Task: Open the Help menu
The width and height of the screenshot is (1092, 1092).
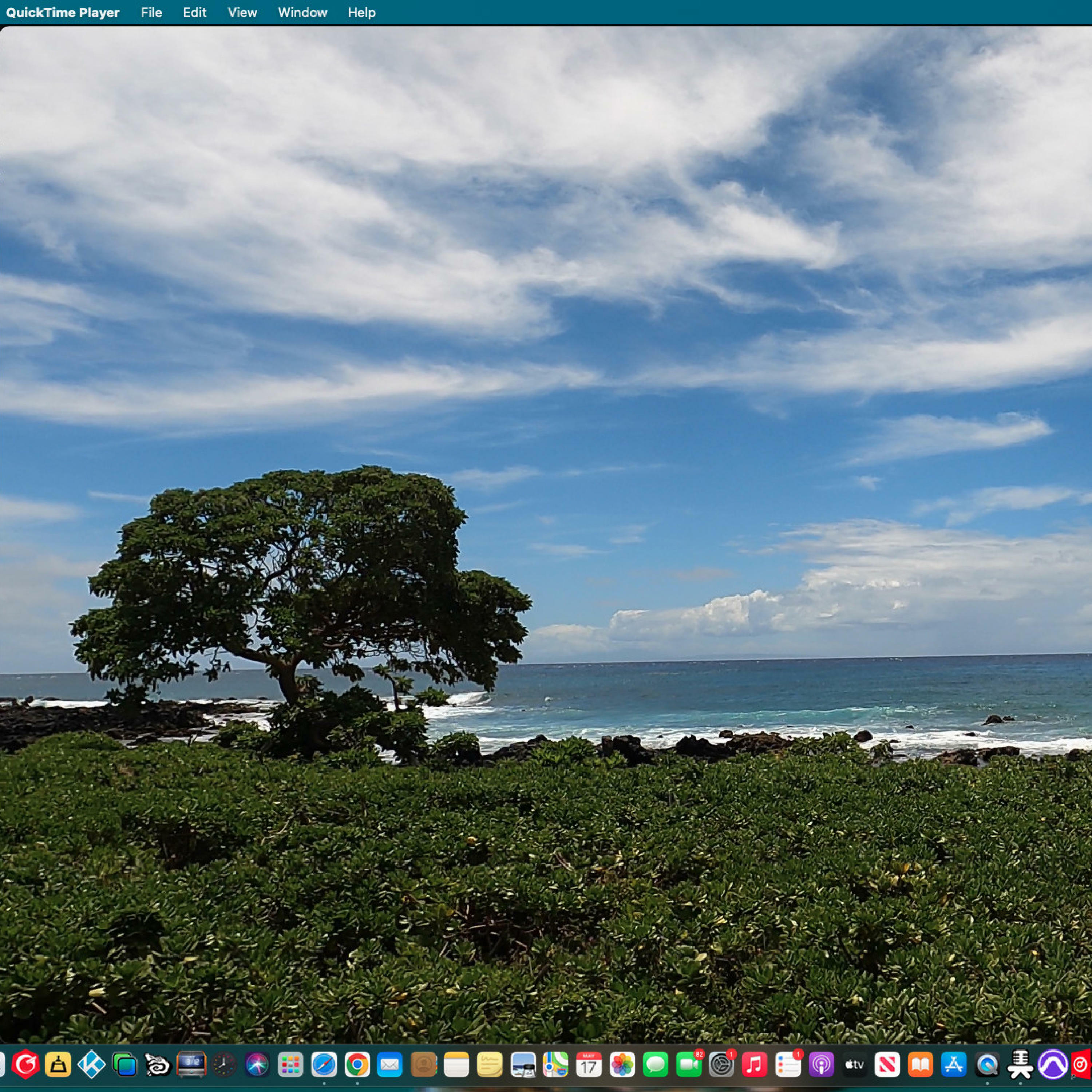Action: [361, 12]
